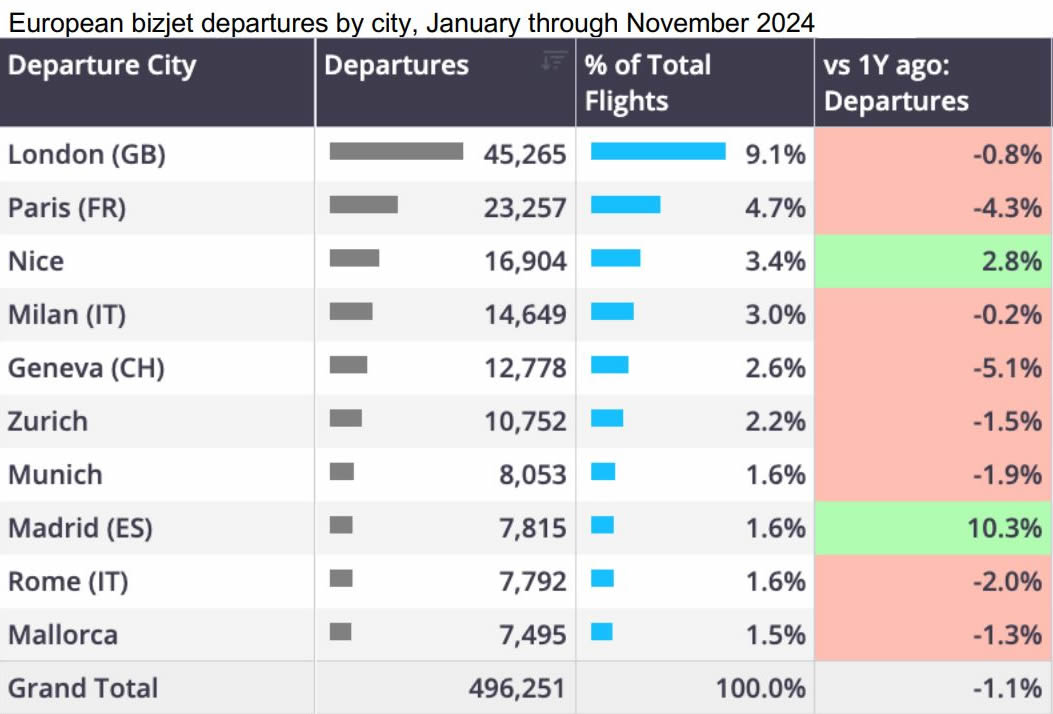Screen dimensions: 1053x714
Task: Click the Zurich city name
Action: point(48,421)
